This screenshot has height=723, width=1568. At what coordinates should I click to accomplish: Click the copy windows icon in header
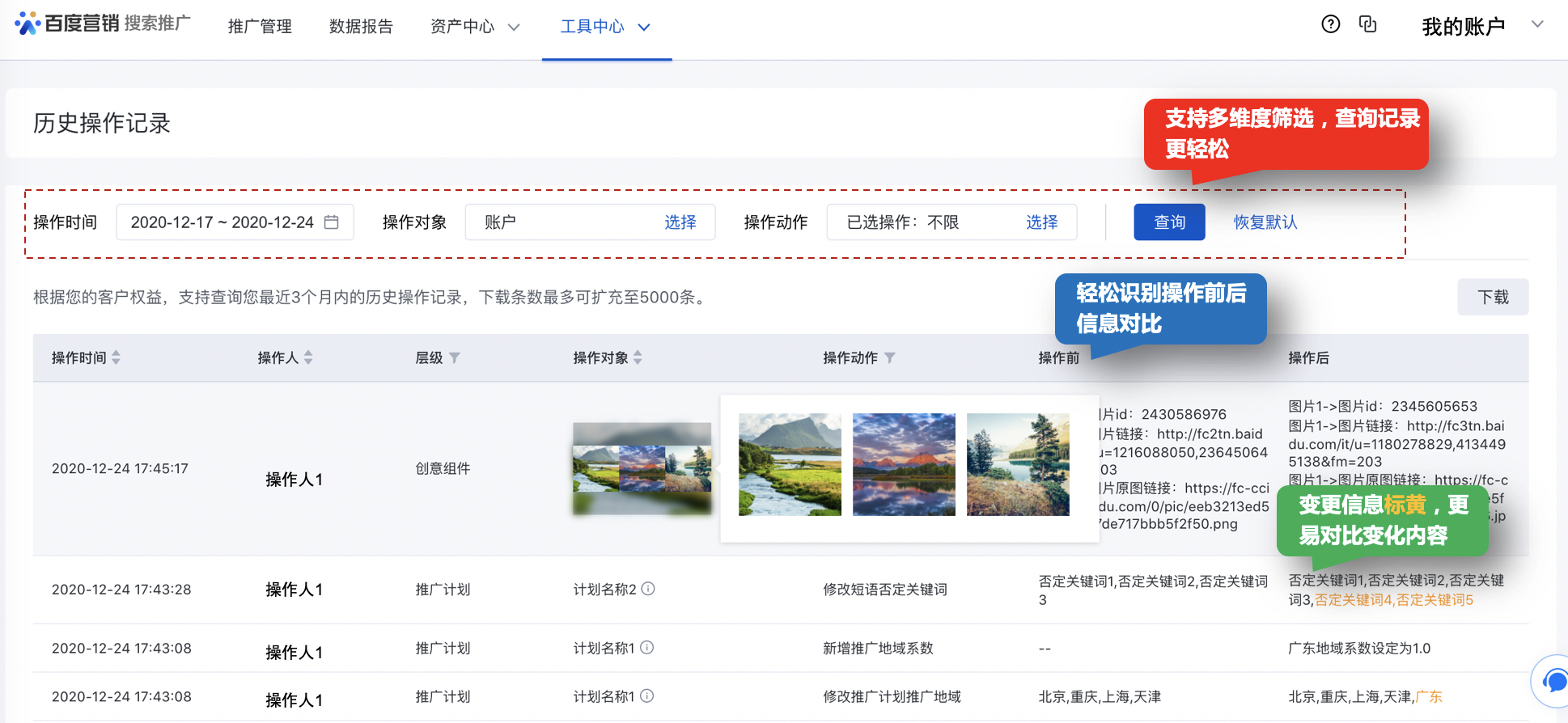click(1367, 24)
